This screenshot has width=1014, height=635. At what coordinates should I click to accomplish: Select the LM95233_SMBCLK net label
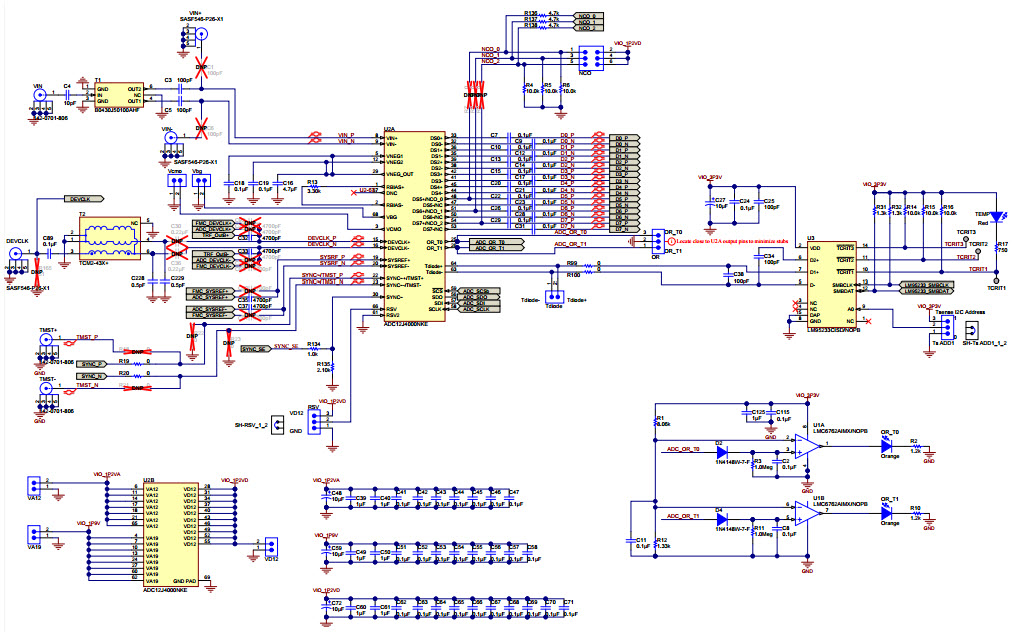[927, 285]
